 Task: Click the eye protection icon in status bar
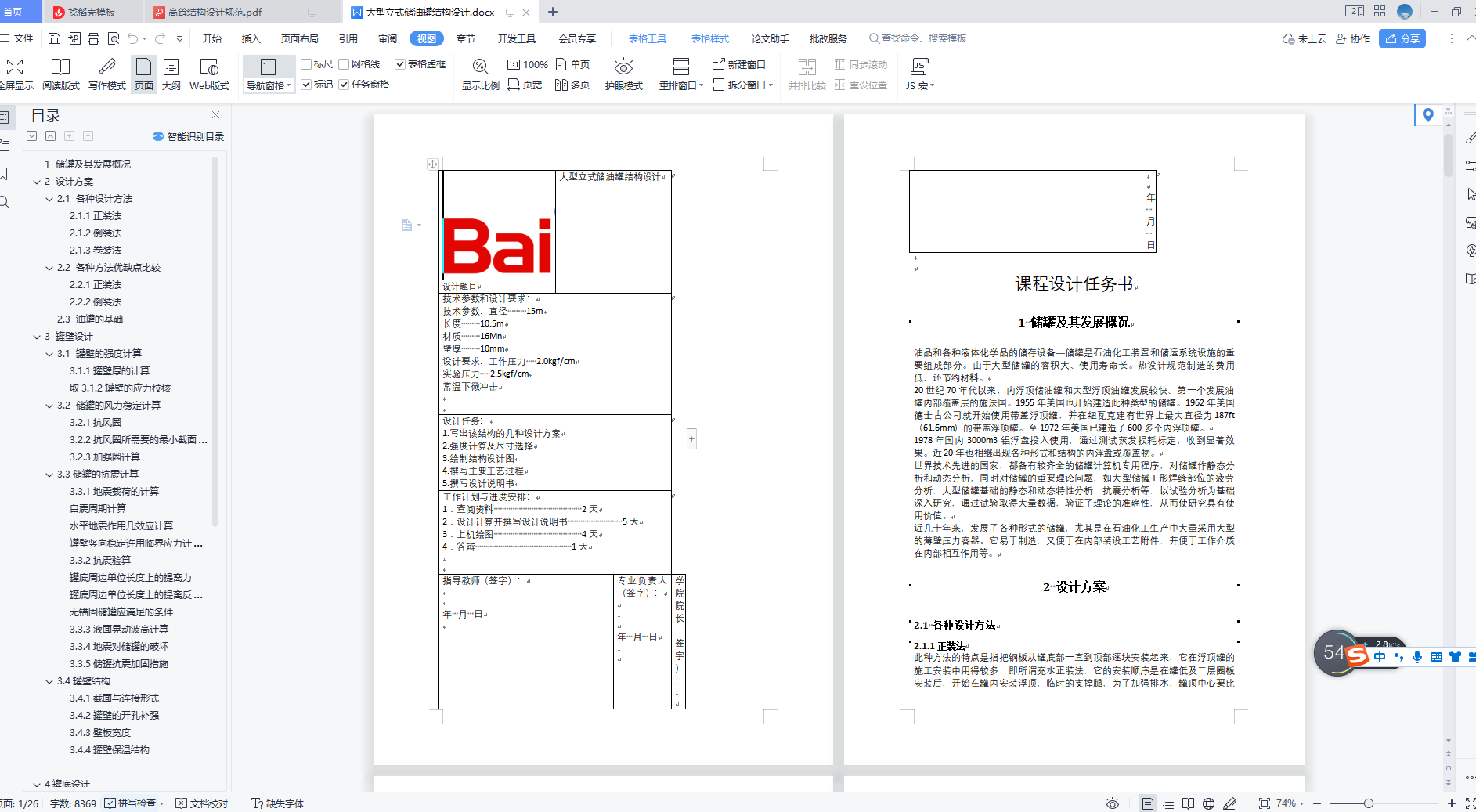pos(1113,803)
